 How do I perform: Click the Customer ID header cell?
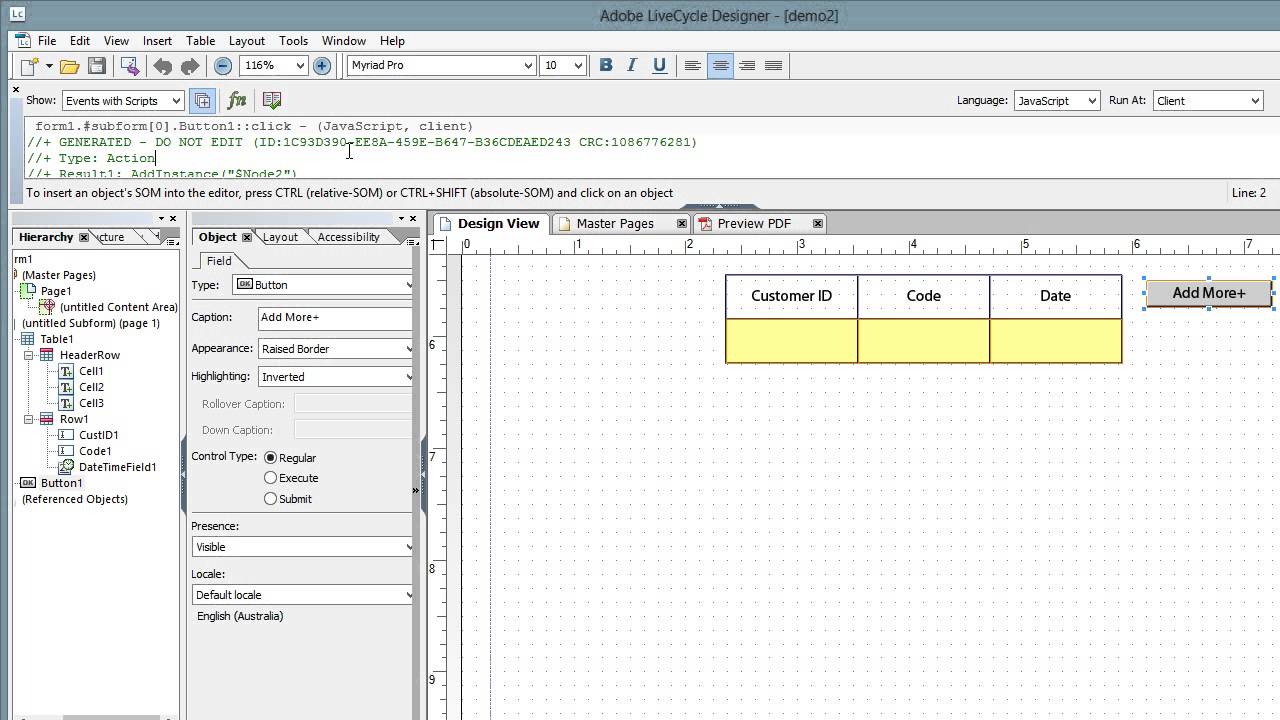point(791,296)
